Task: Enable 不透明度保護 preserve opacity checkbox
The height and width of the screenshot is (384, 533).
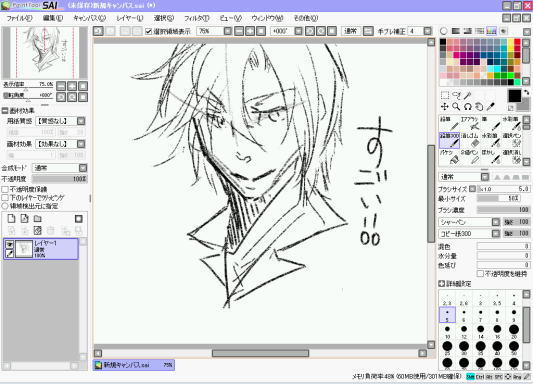Action: (5, 189)
